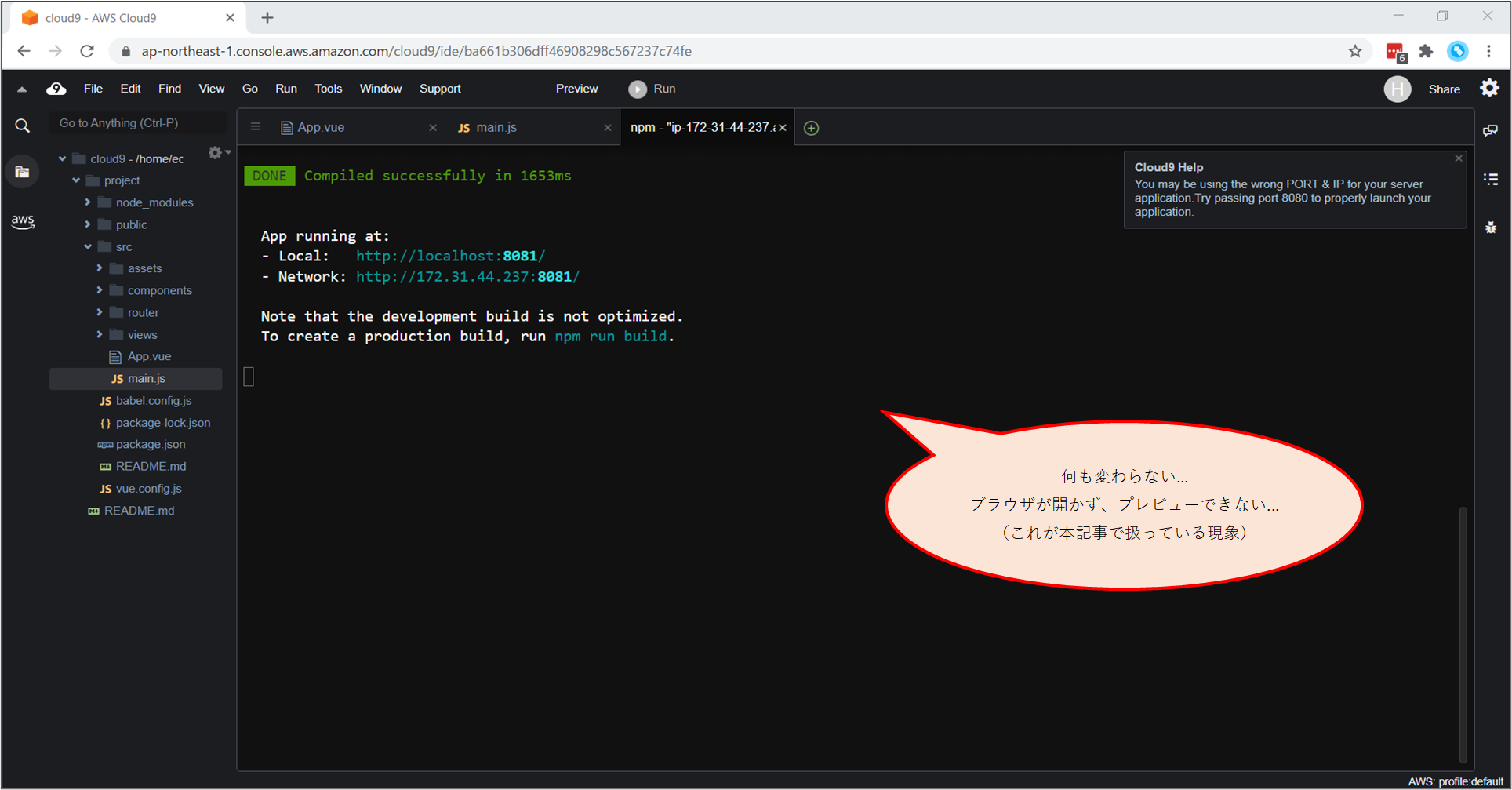The image size is (1512, 790).
Task: Click AWS profile:default in status bar
Action: (1455, 781)
